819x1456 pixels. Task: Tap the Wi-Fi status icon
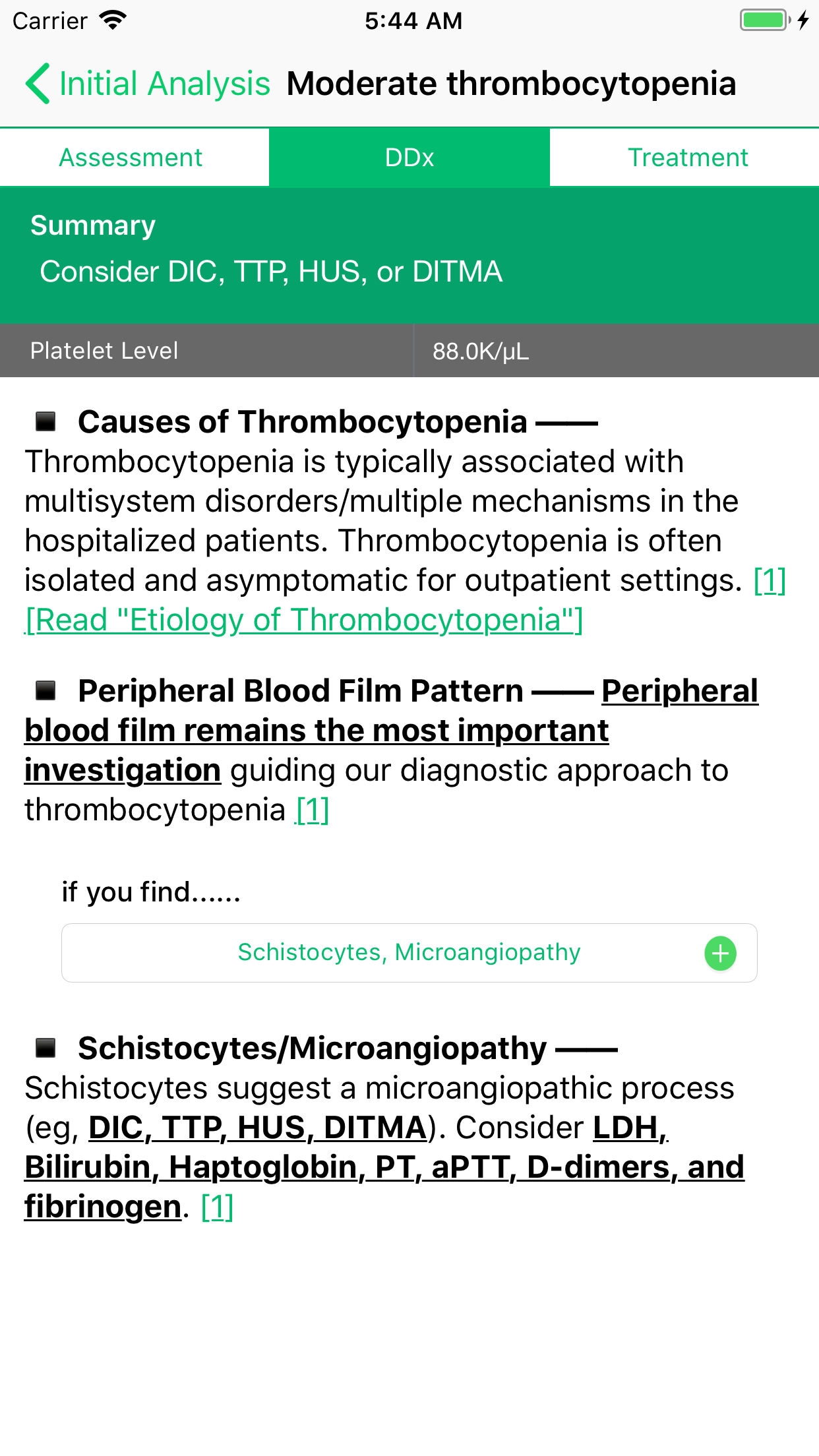(113, 20)
